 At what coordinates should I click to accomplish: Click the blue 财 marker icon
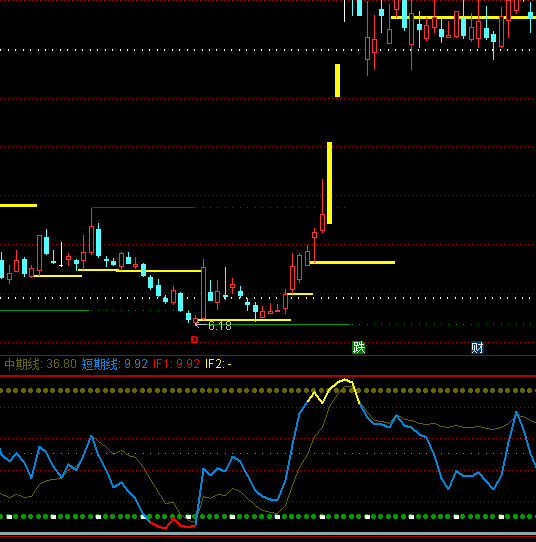tap(477, 347)
